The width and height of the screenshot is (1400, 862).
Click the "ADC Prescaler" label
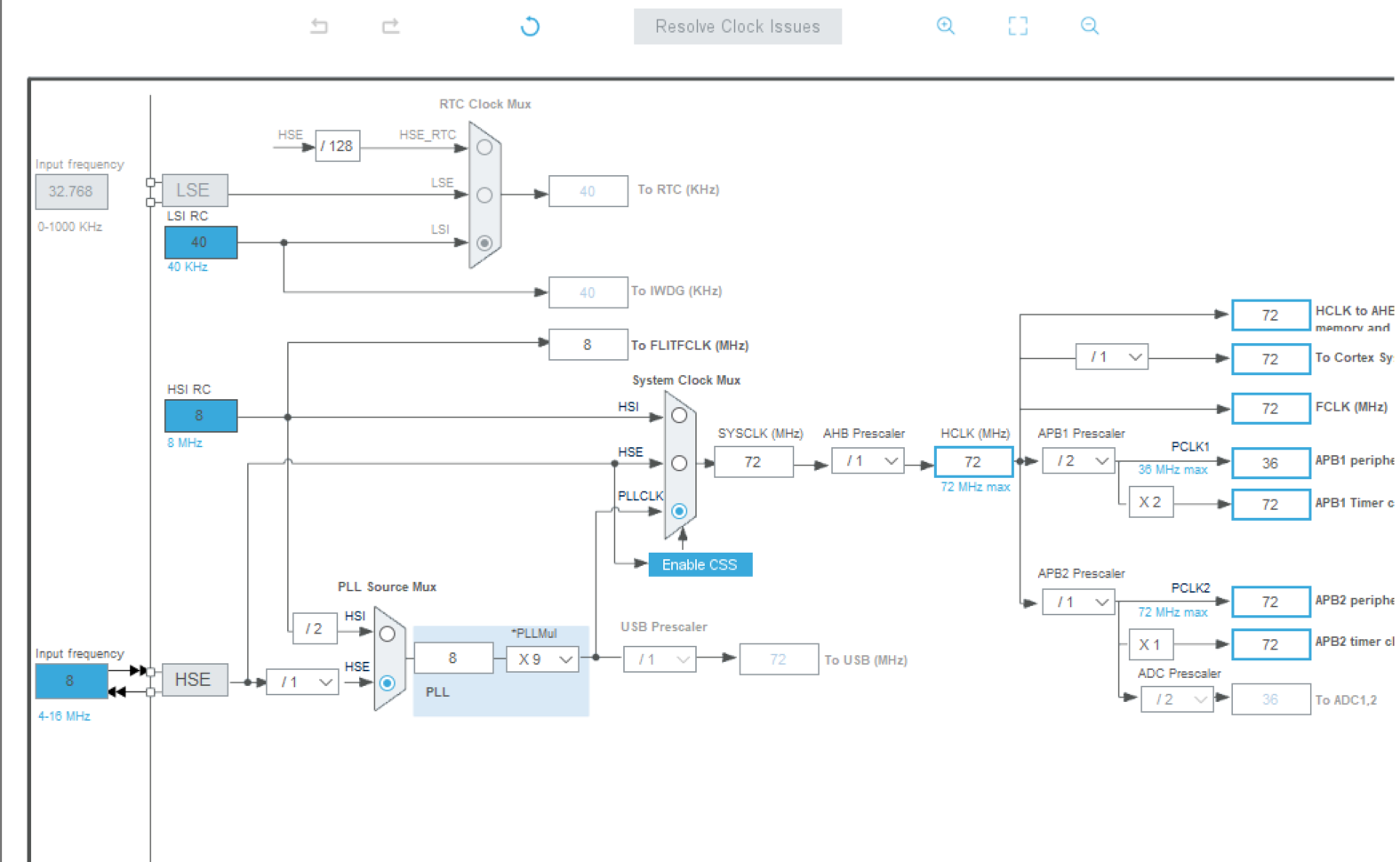pyautogui.click(x=1180, y=674)
